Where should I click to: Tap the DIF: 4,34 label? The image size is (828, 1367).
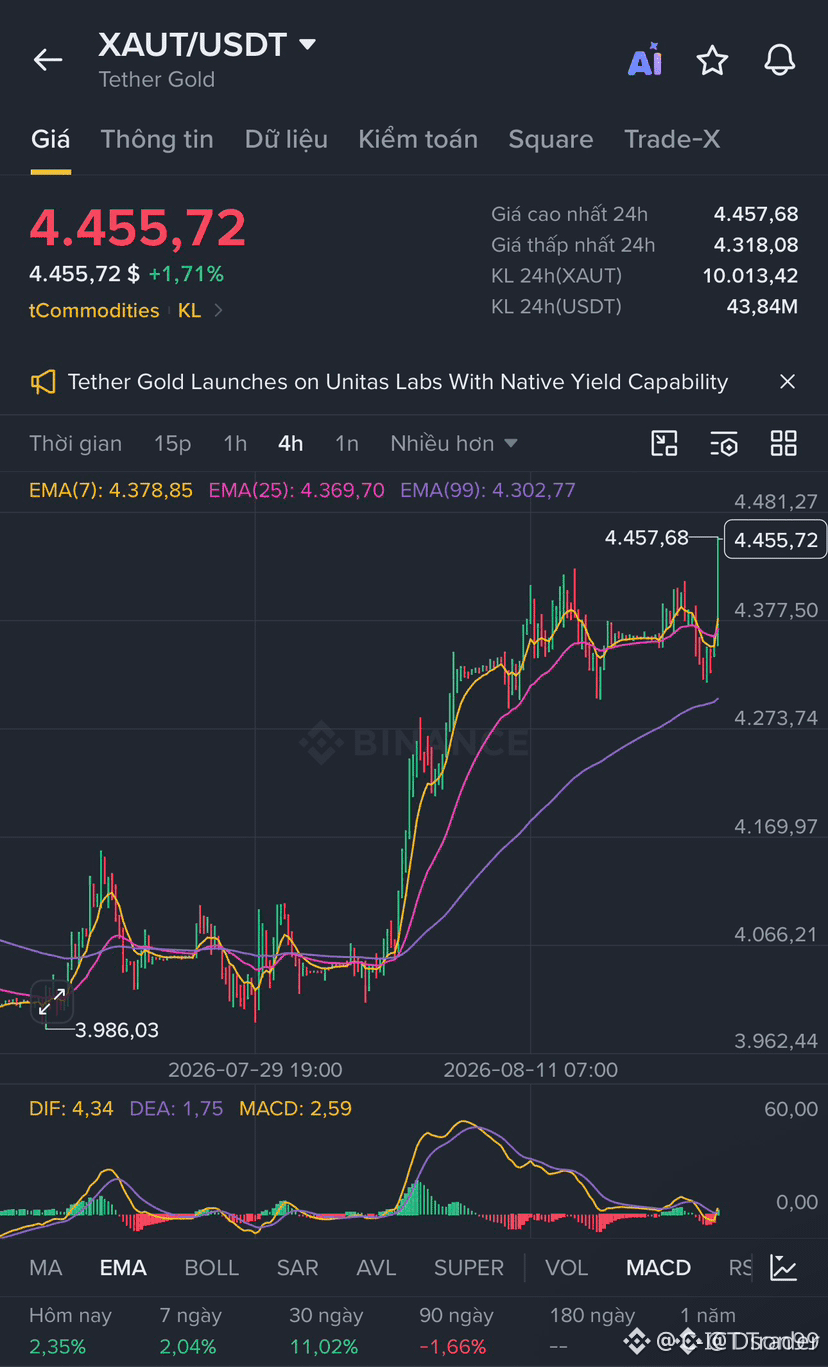[x=71, y=1108]
